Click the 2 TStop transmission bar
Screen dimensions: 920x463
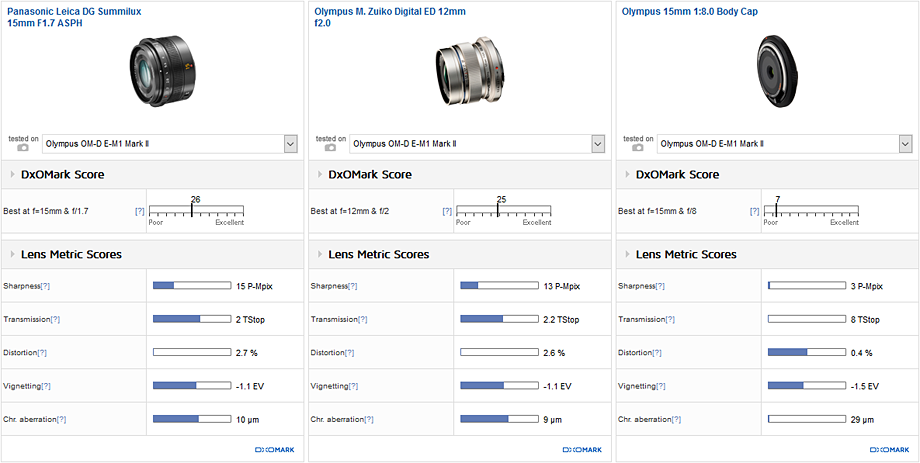coord(192,319)
